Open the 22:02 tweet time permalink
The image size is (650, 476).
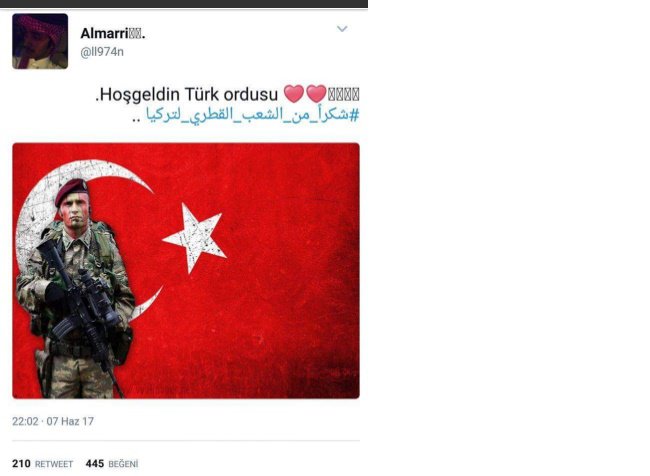click(25, 422)
